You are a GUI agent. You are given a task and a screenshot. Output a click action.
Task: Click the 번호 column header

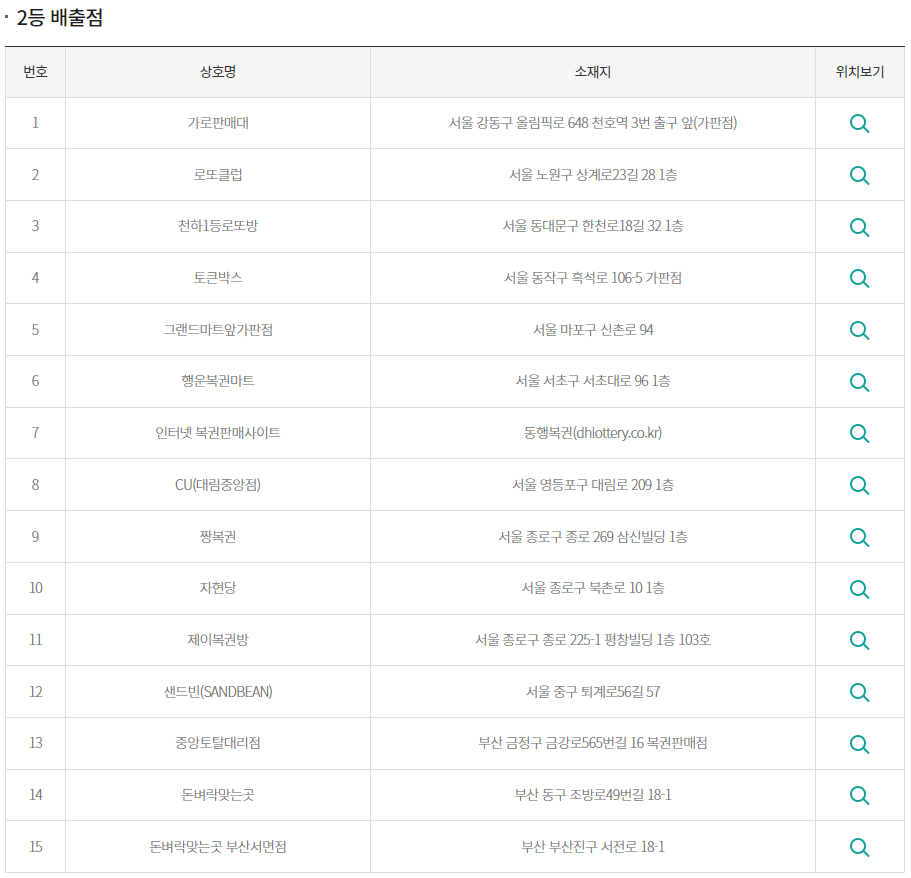pos(35,72)
